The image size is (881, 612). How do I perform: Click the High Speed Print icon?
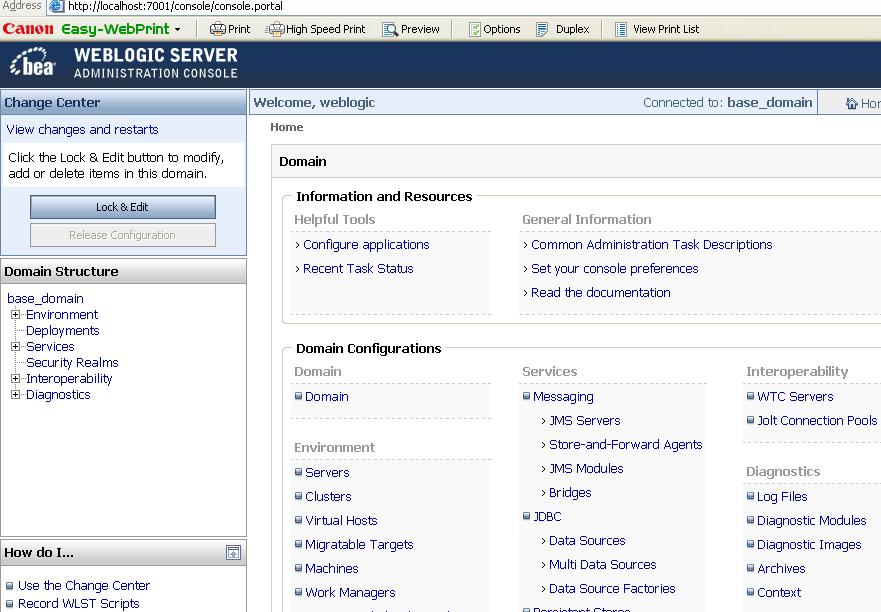coord(275,29)
